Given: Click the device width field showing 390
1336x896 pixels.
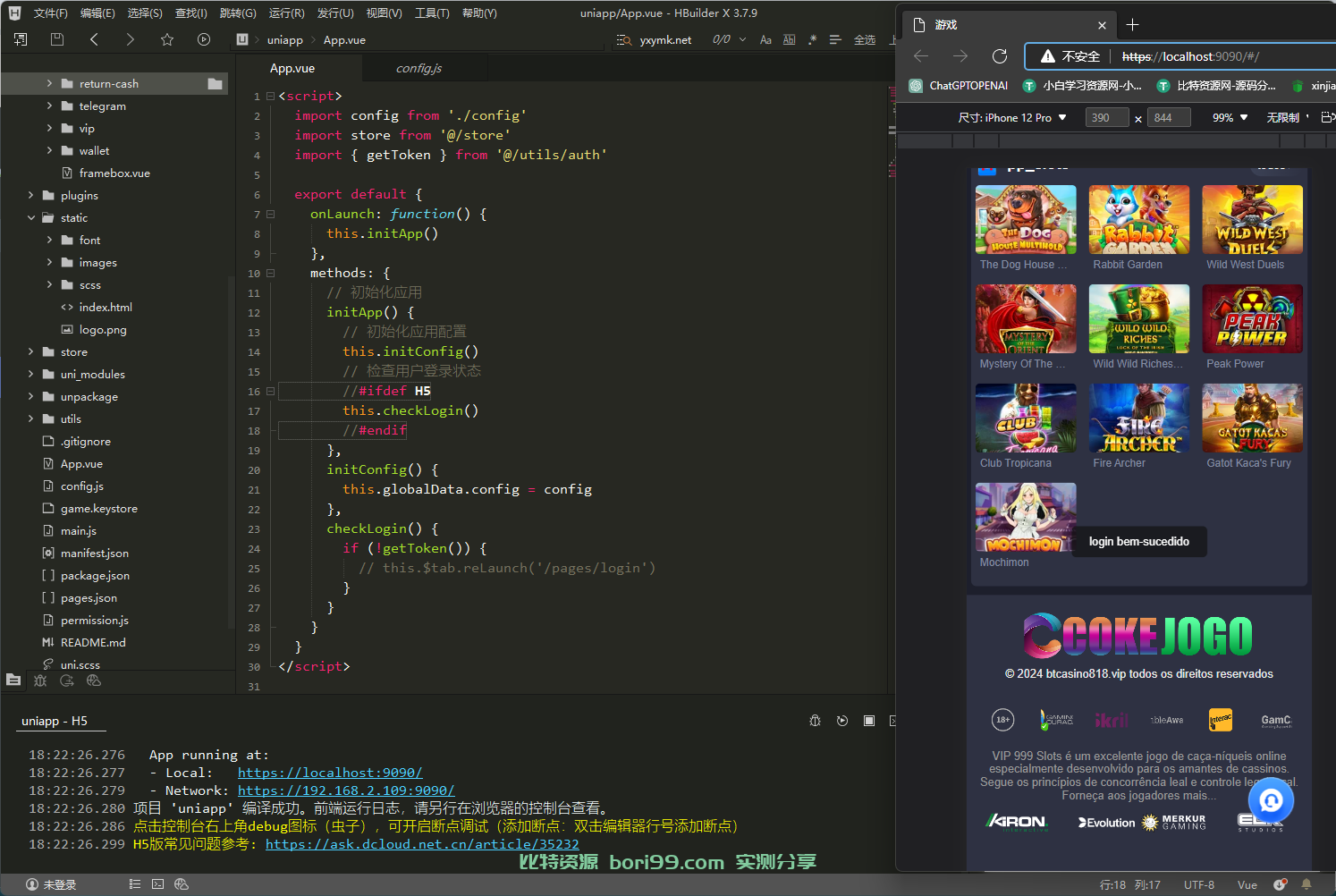Looking at the screenshot, I should (x=1107, y=118).
